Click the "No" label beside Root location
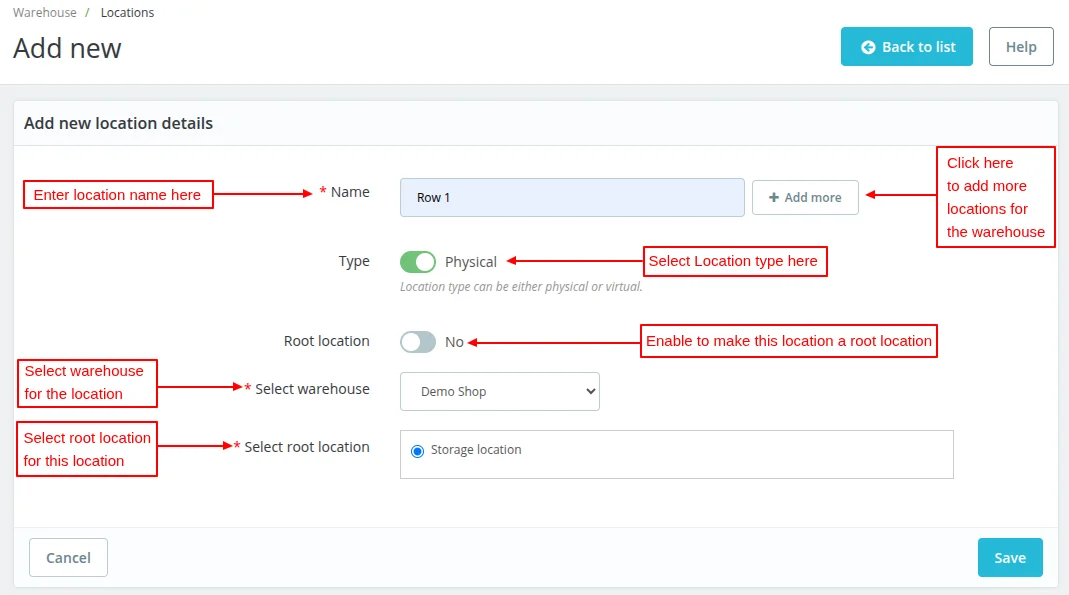The image size is (1069, 595). [454, 342]
